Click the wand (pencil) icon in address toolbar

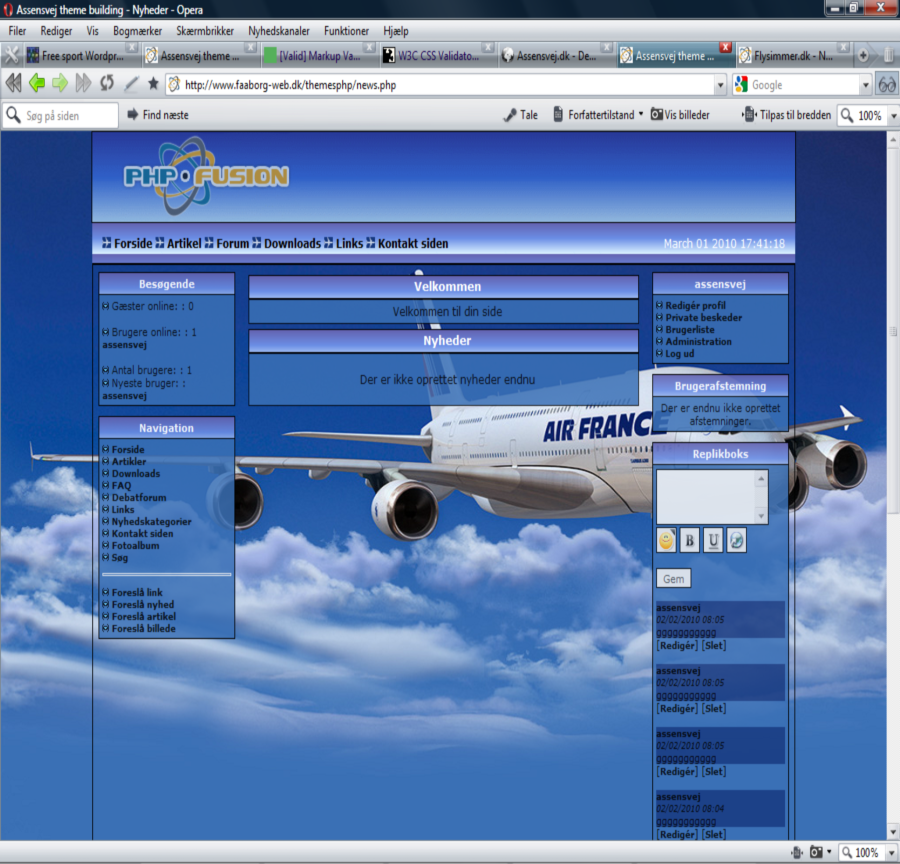coord(131,84)
